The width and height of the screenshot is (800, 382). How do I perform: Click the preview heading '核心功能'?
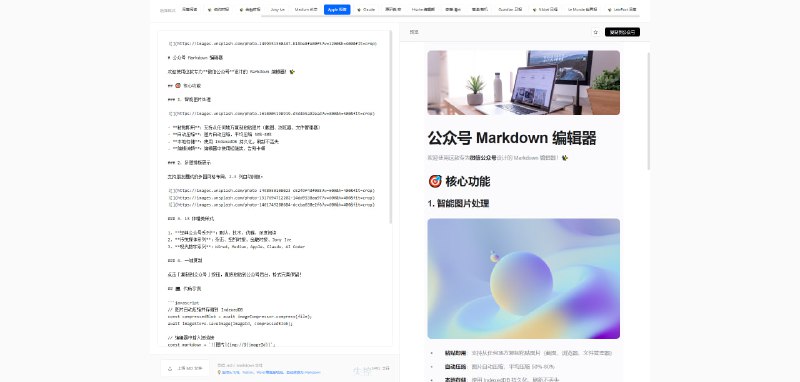tap(459, 182)
